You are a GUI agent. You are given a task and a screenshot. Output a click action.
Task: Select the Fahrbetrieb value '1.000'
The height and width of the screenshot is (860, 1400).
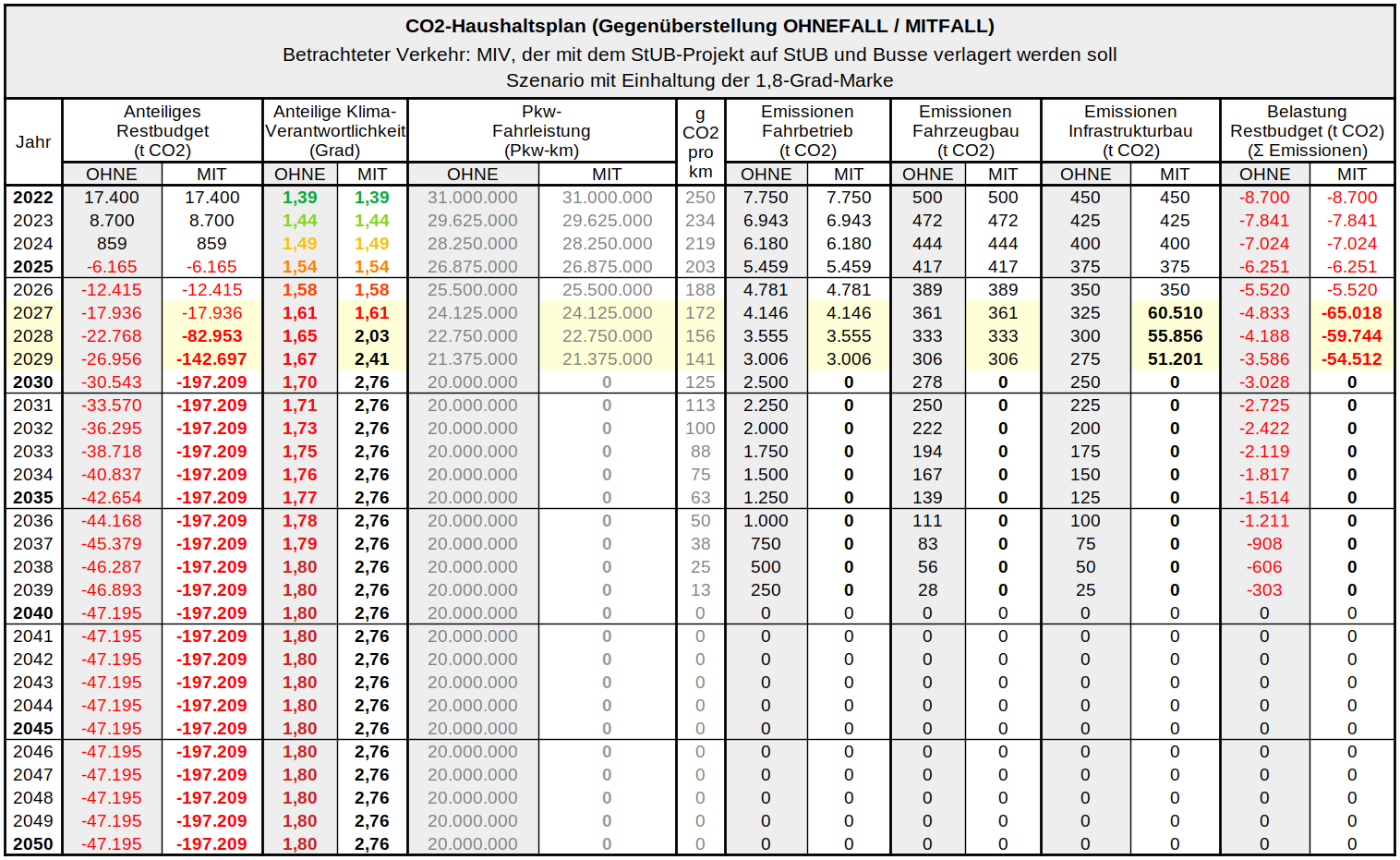point(766,521)
